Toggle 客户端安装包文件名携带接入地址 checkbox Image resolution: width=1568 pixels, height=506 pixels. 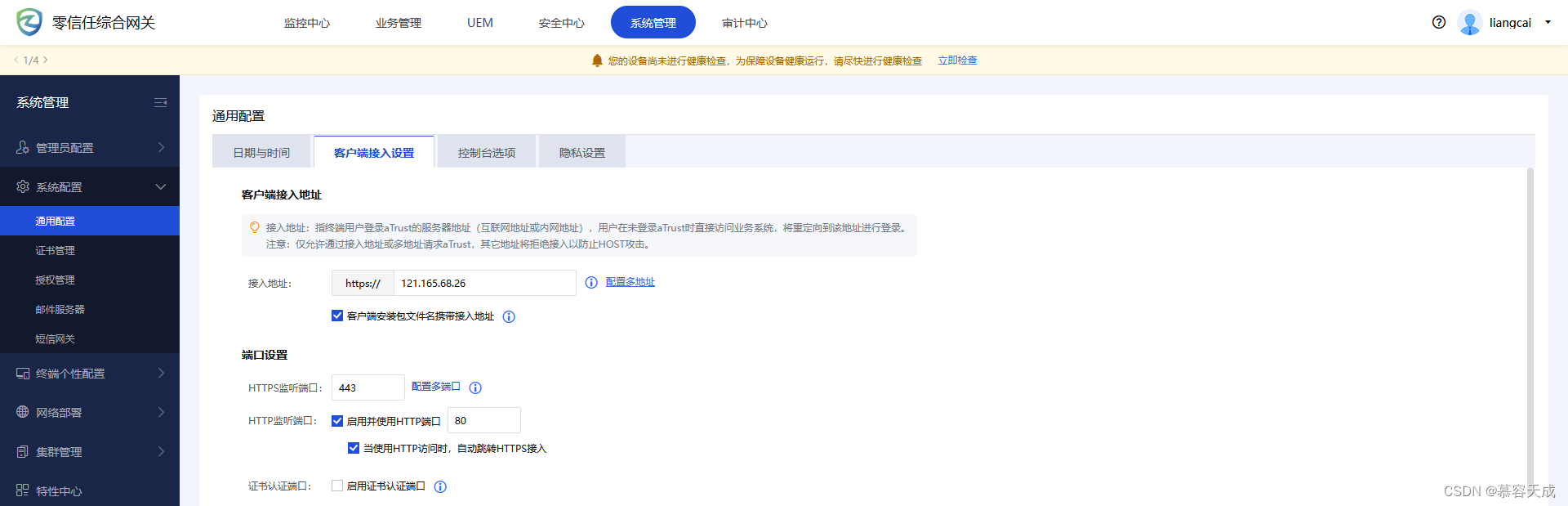click(337, 316)
